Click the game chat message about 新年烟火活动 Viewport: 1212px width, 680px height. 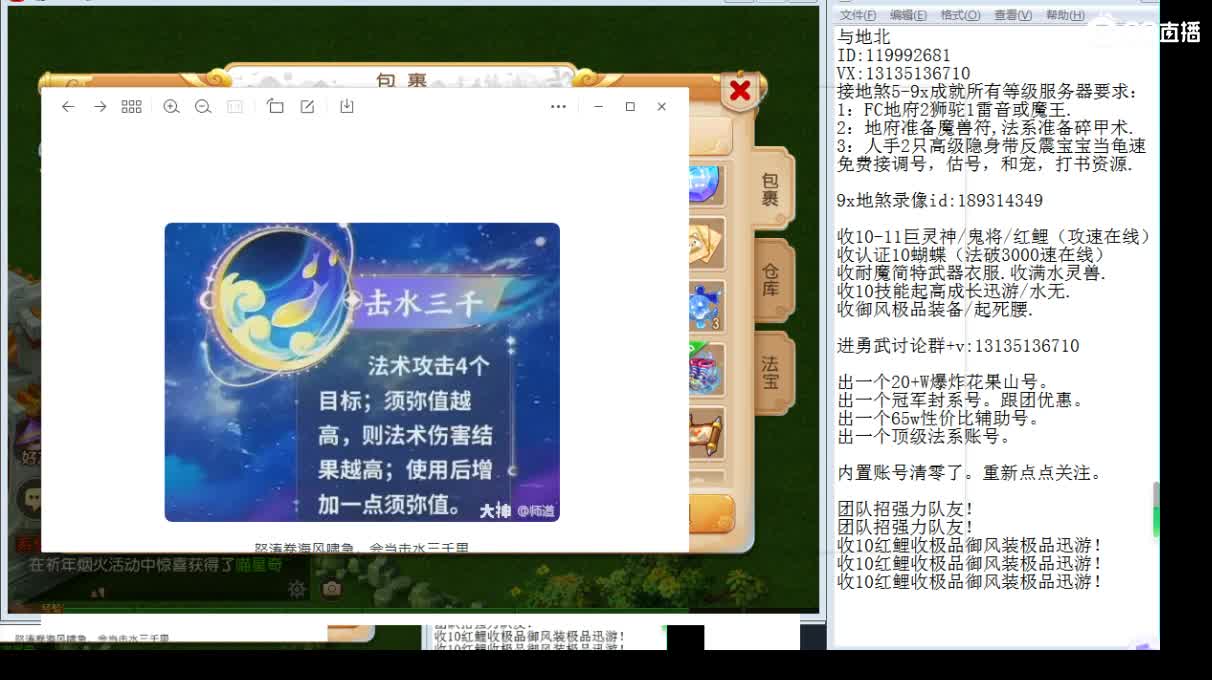[x=155, y=565]
